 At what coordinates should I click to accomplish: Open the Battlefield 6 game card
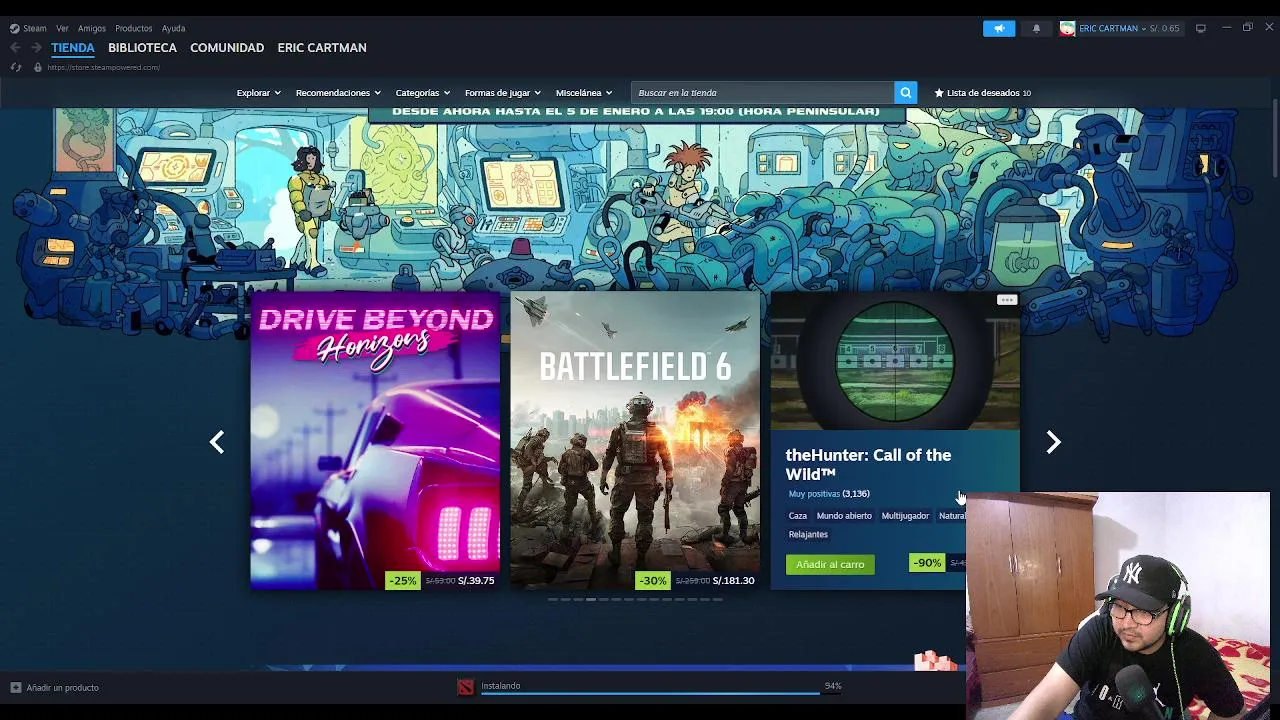pyautogui.click(x=635, y=440)
